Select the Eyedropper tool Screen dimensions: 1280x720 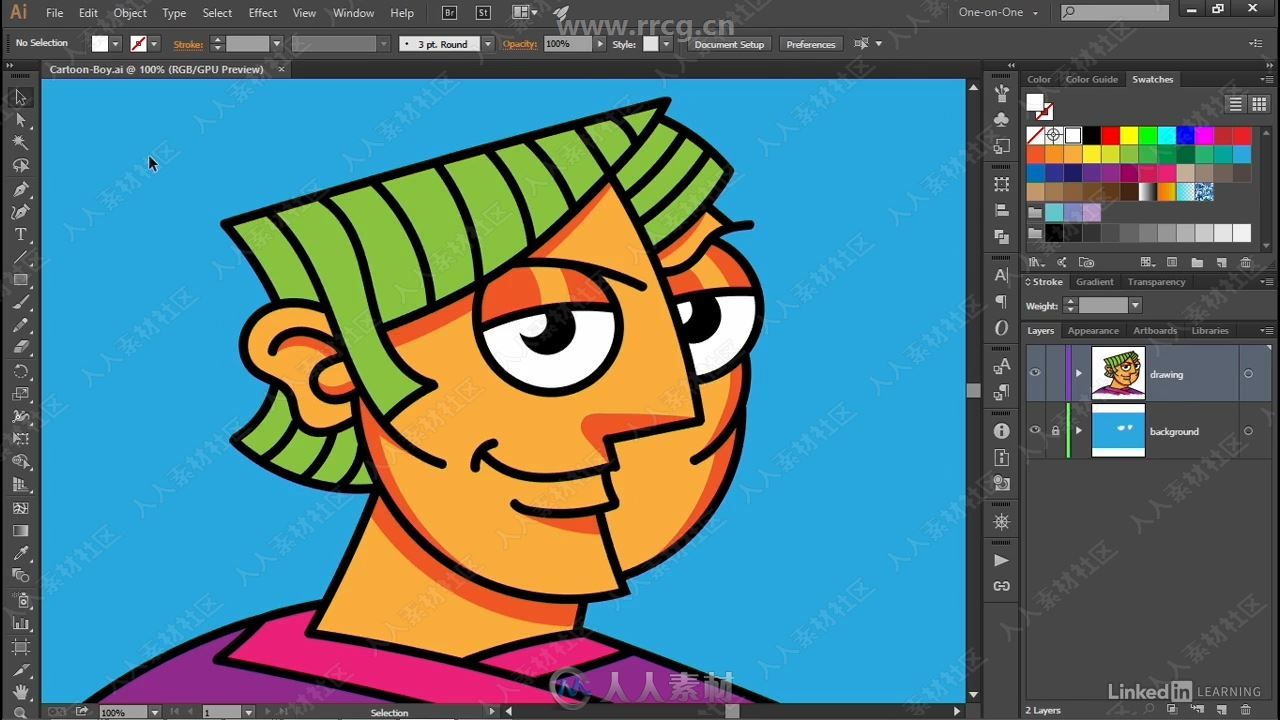point(20,553)
